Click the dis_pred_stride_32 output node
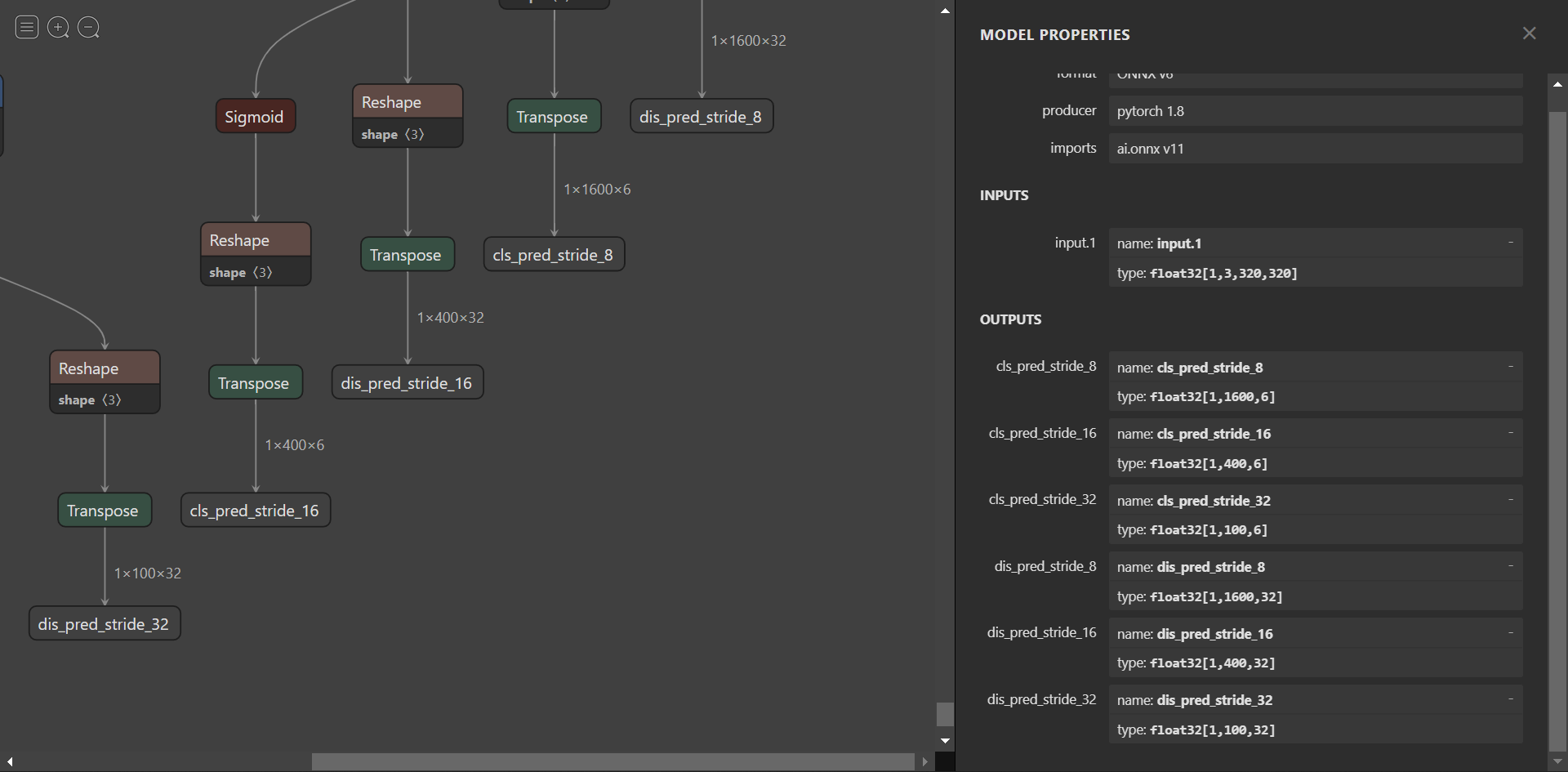The width and height of the screenshot is (1568, 772). 105,624
